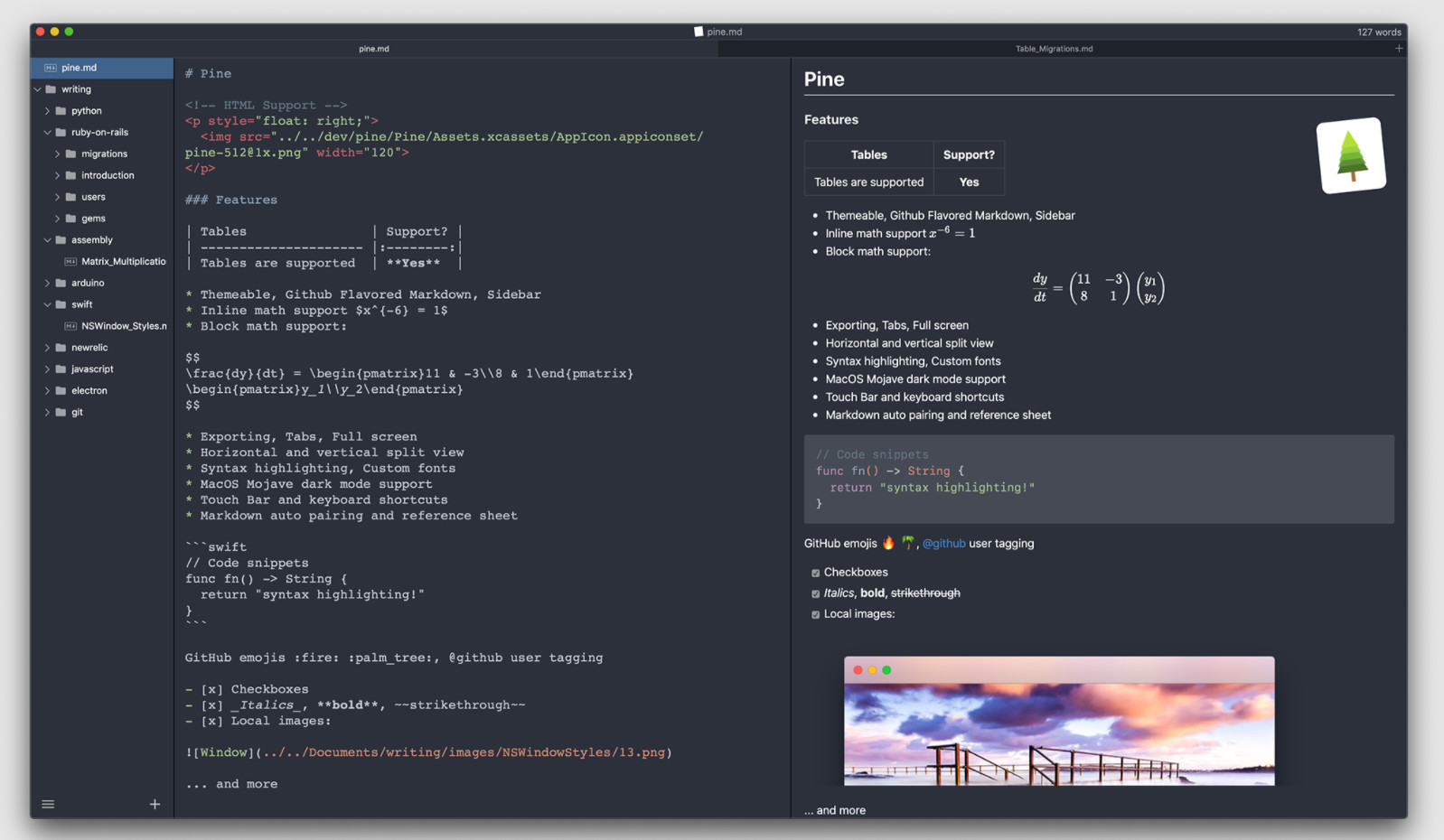The width and height of the screenshot is (1444, 840).
Task: Select pine.md in the sidebar
Action: point(102,68)
